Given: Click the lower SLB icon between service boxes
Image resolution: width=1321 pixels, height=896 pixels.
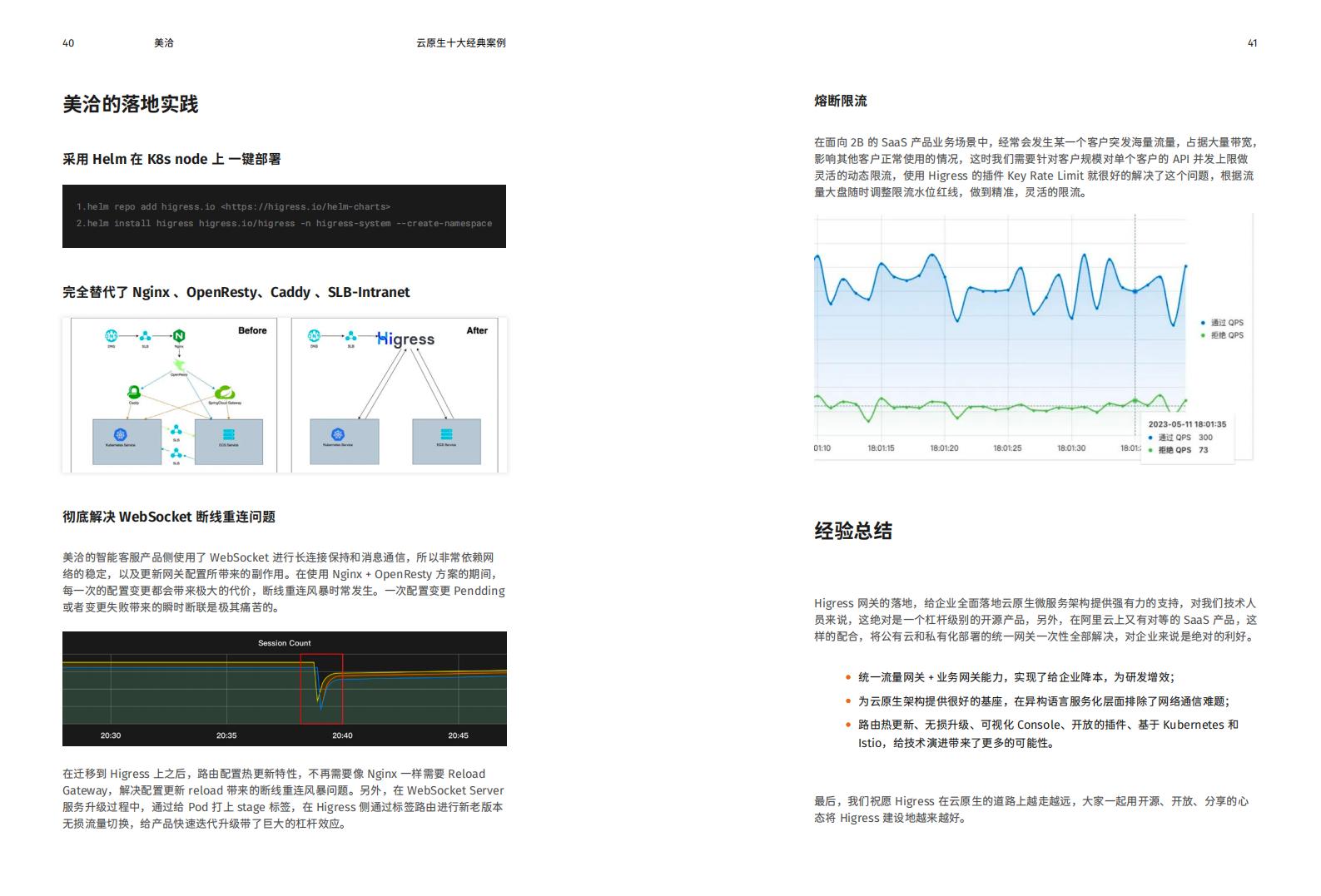Looking at the screenshot, I should (x=176, y=453).
